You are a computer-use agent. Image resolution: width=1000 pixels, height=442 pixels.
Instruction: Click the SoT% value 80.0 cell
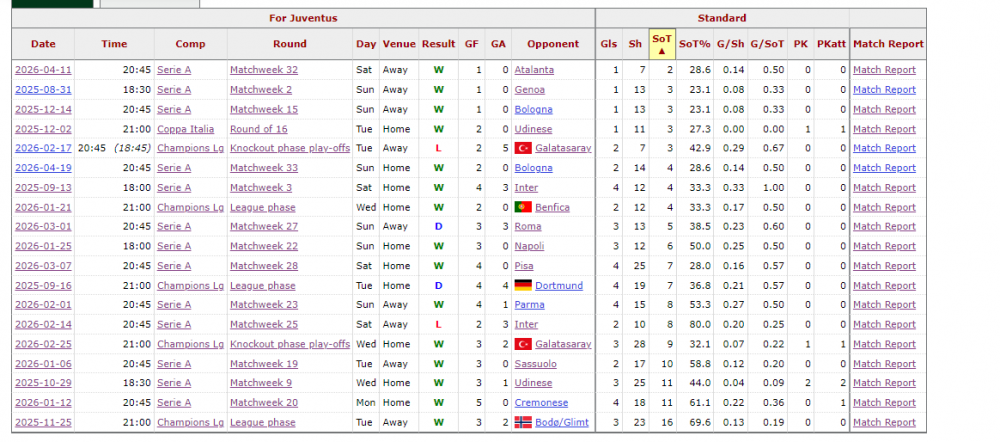(694, 324)
